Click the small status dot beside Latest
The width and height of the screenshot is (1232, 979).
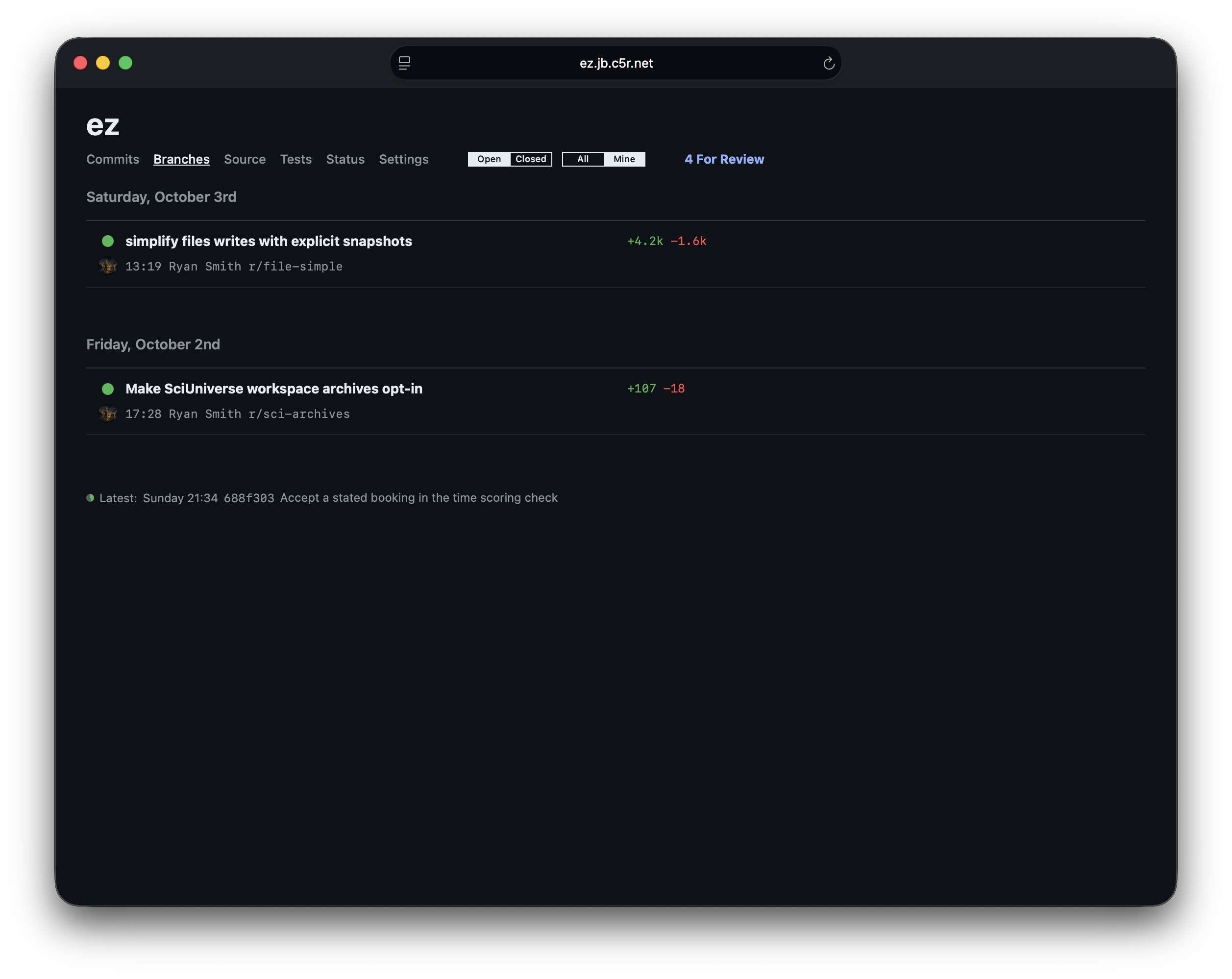point(90,498)
